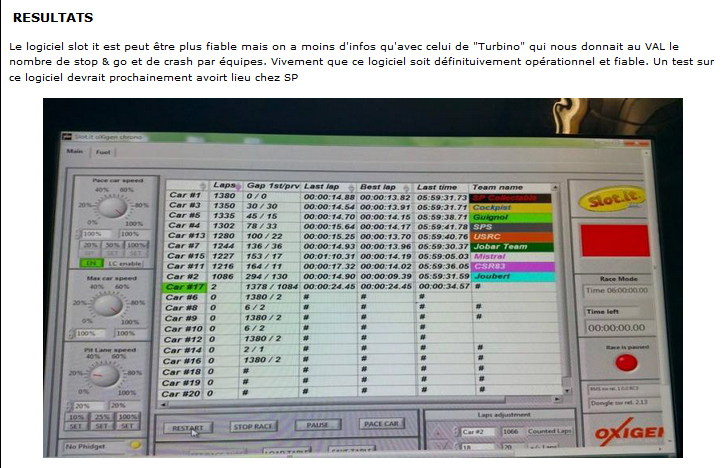This screenshot has width=723, height=468.
Task: Click the app icon in the Slot.it oXigen chrono title bar
Action: point(67,136)
